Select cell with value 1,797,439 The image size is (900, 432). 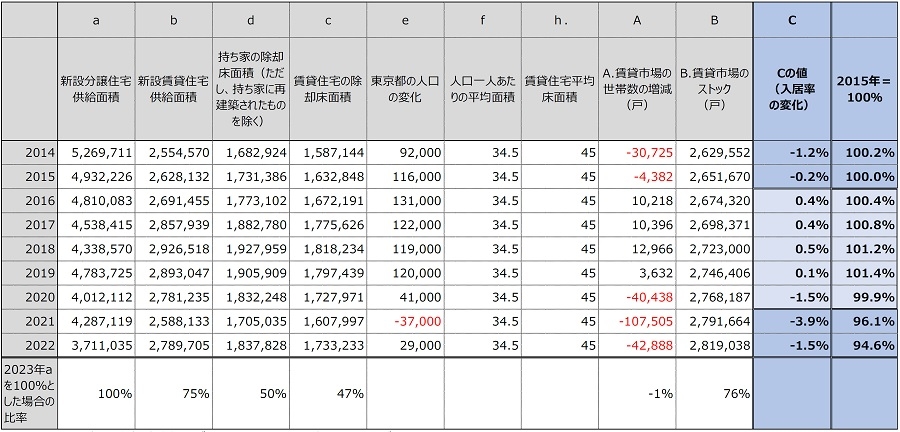point(328,273)
